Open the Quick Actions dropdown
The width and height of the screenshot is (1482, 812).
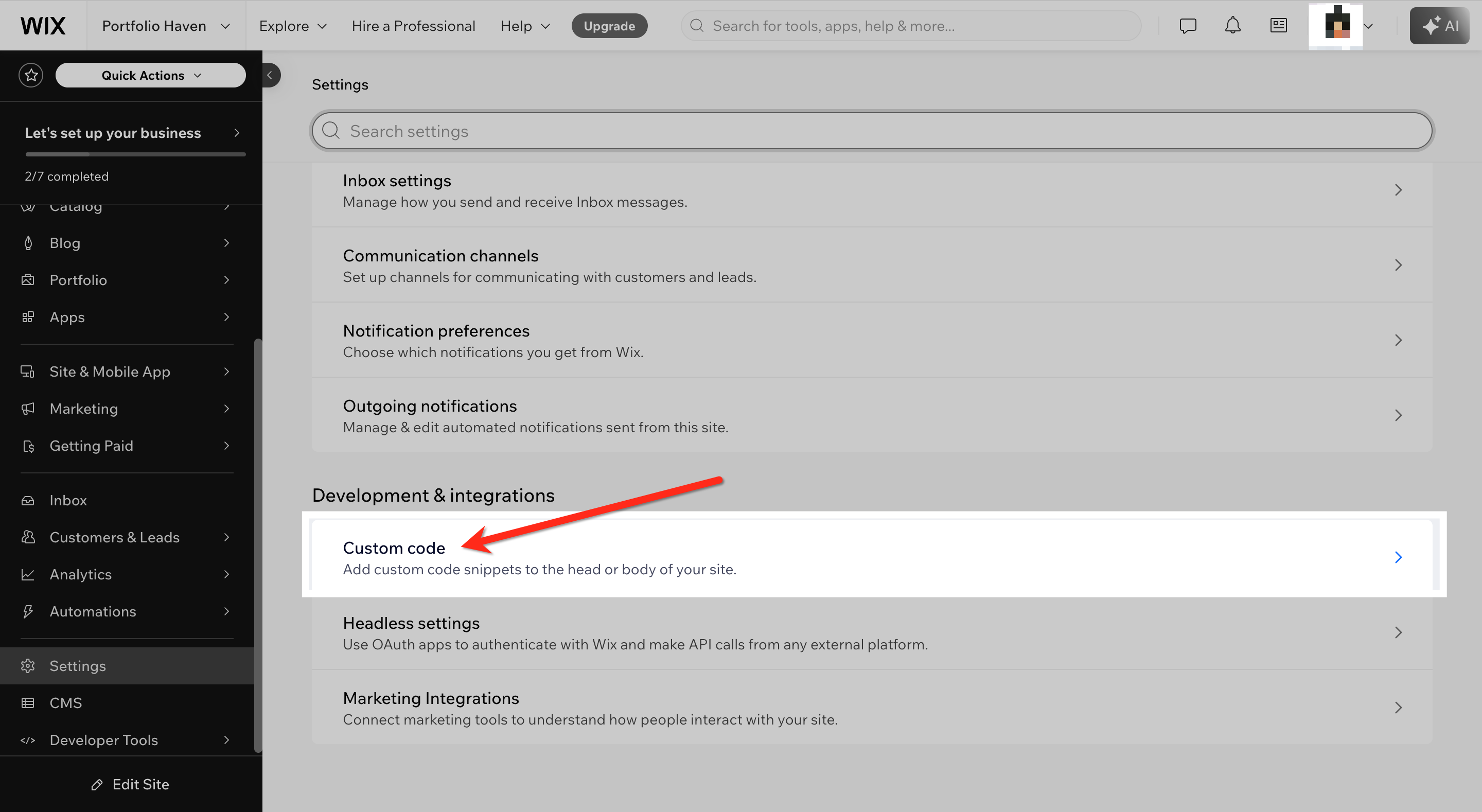151,76
